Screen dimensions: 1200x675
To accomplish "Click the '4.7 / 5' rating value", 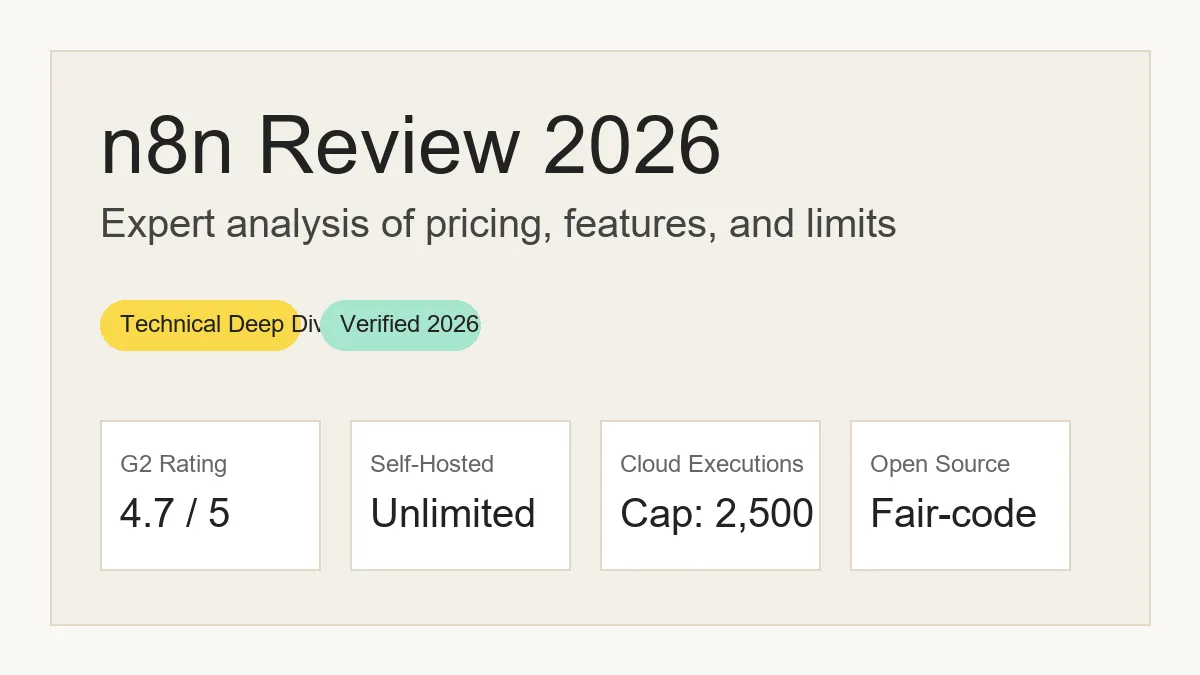I will click(x=175, y=513).
